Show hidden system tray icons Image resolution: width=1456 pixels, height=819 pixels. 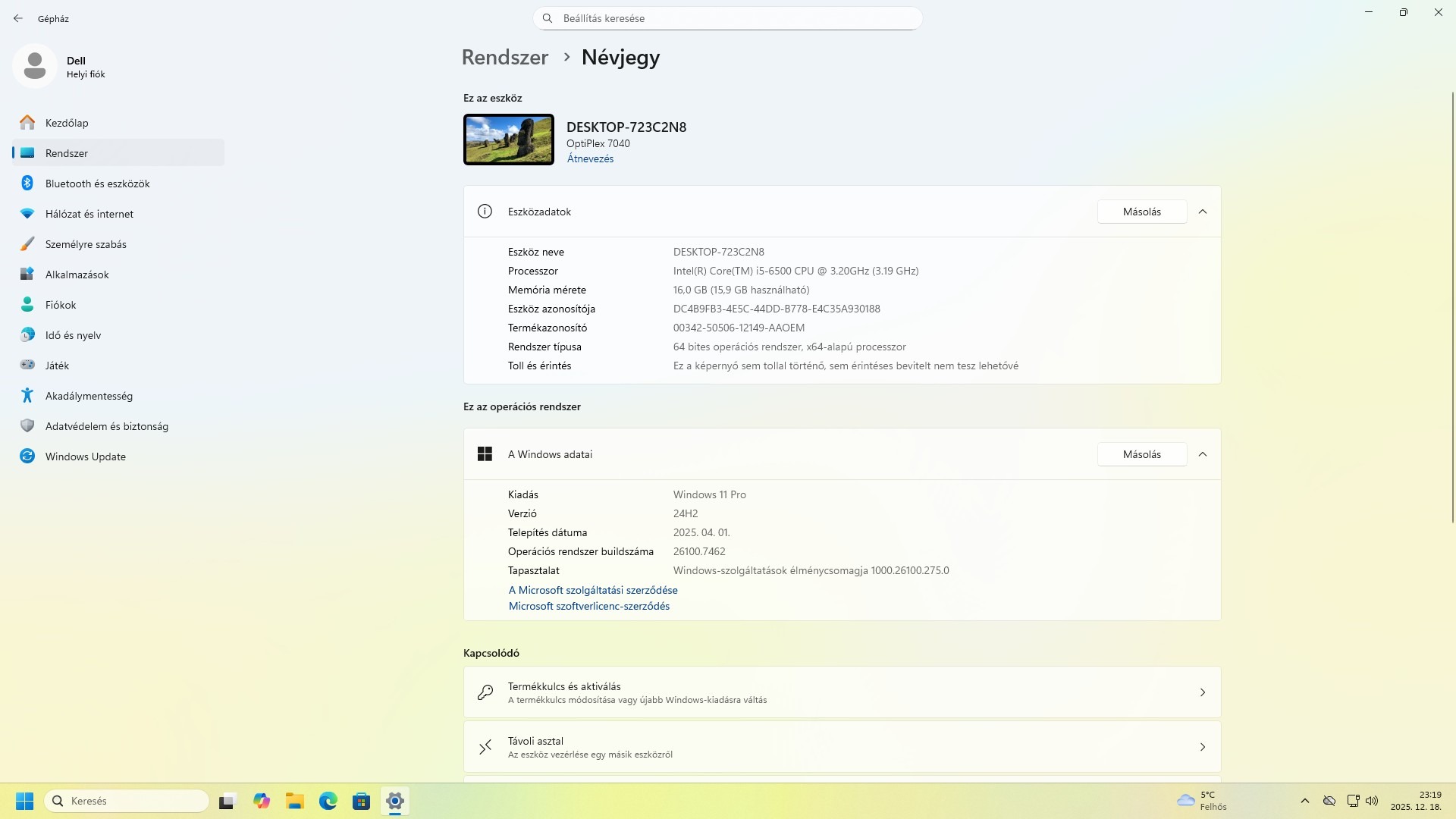coord(1304,801)
